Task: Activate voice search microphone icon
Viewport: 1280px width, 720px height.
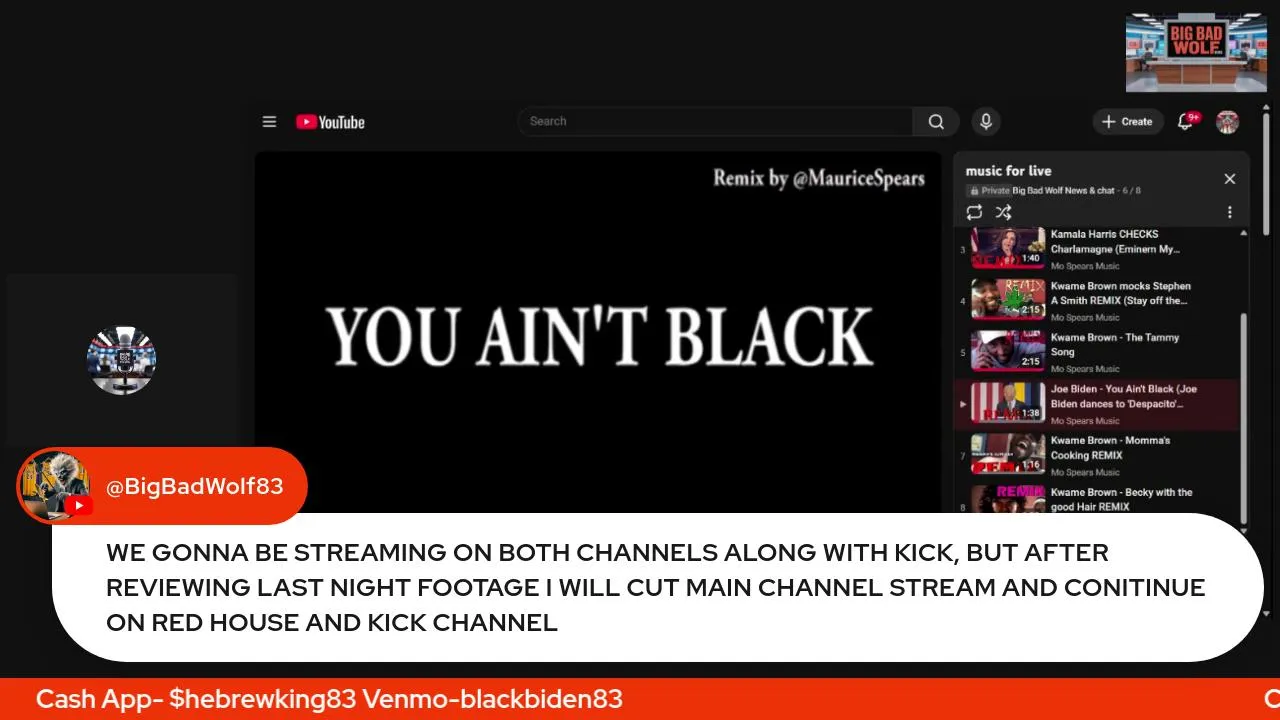Action: [x=986, y=121]
